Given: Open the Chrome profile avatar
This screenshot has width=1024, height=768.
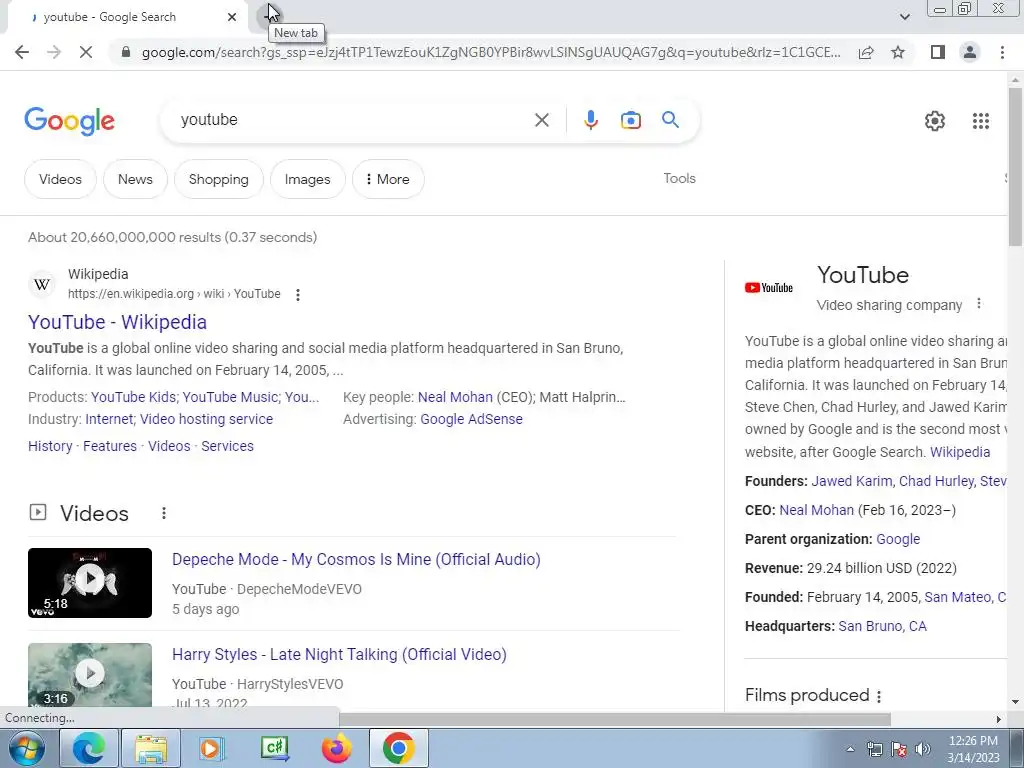Looking at the screenshot, I should pyautogui.click(x=970, y=52).
